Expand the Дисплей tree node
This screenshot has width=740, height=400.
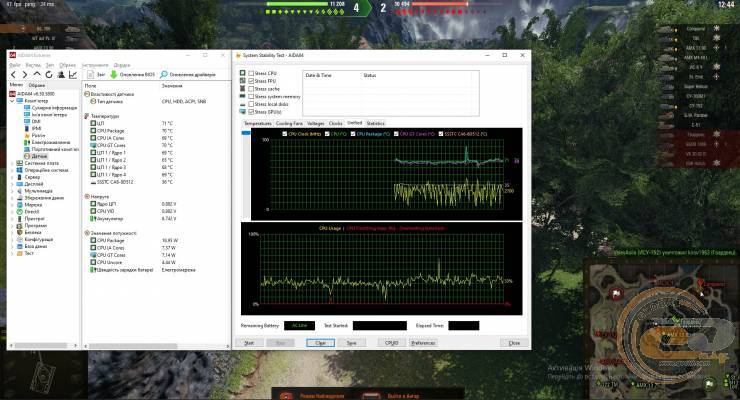(x=12, y=184)
